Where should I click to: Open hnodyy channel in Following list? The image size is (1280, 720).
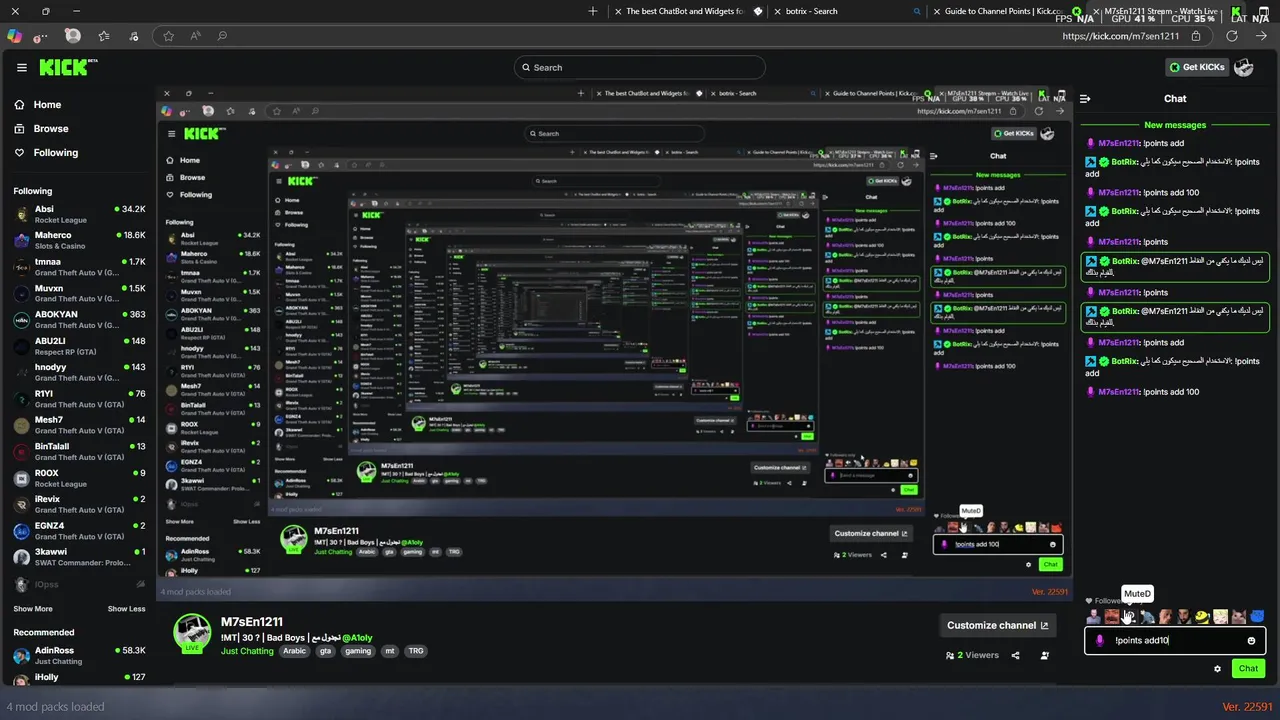78,372
